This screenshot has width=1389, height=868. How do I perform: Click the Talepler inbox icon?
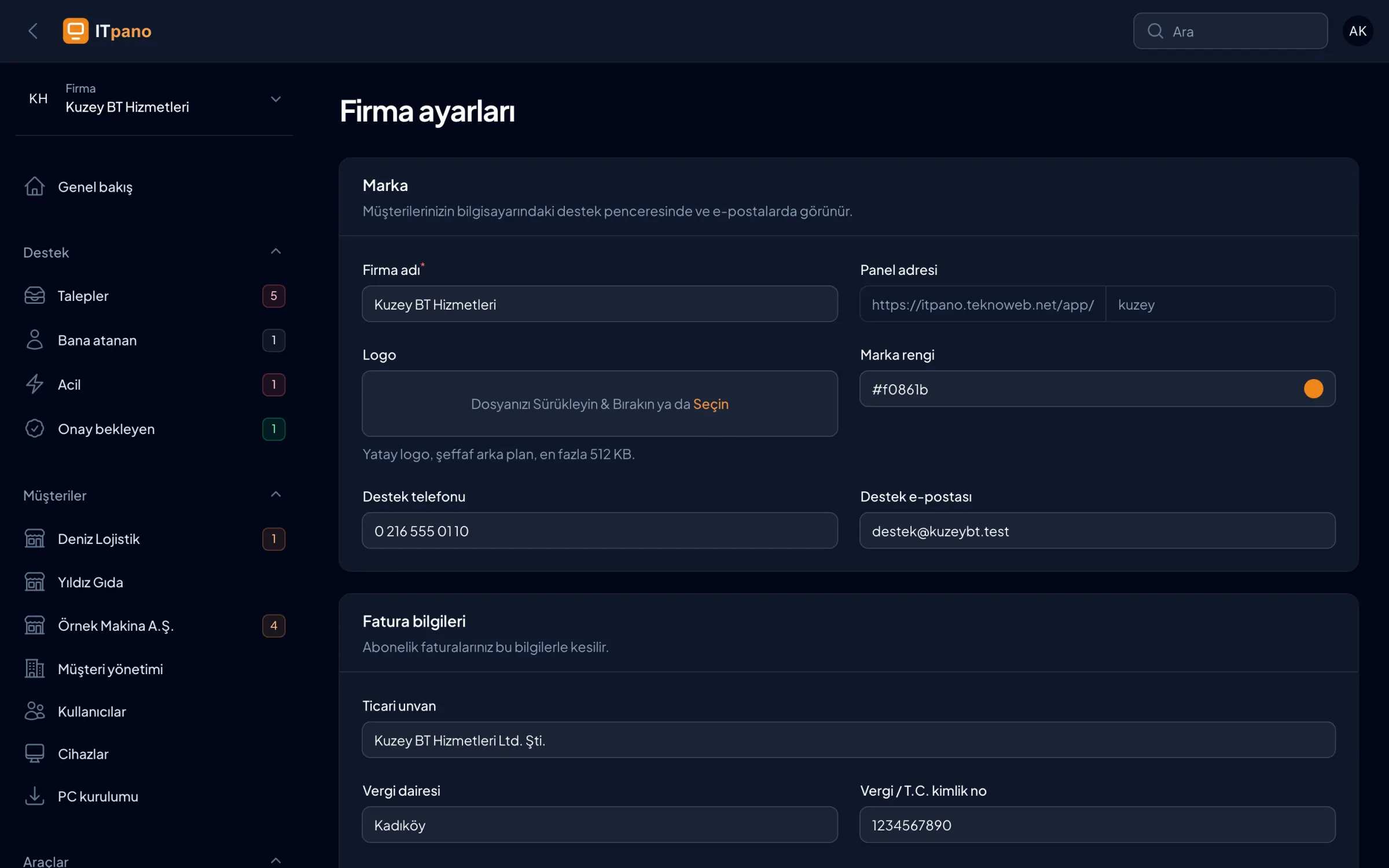[x=35, y=296]
